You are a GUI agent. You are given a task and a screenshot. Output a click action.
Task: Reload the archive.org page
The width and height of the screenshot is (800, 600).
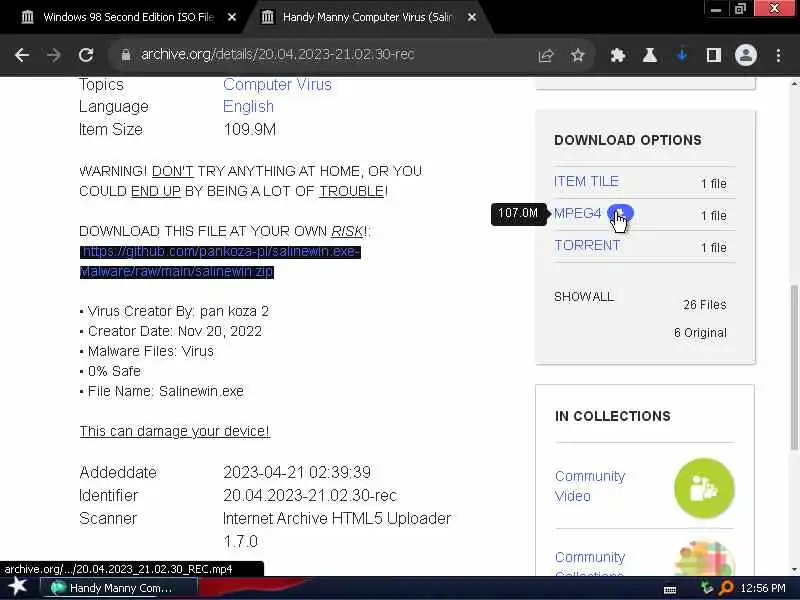(x=86, y=55)
